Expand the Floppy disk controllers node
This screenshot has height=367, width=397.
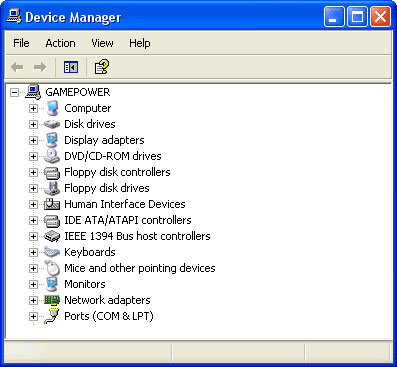click(x=33, y=172)
